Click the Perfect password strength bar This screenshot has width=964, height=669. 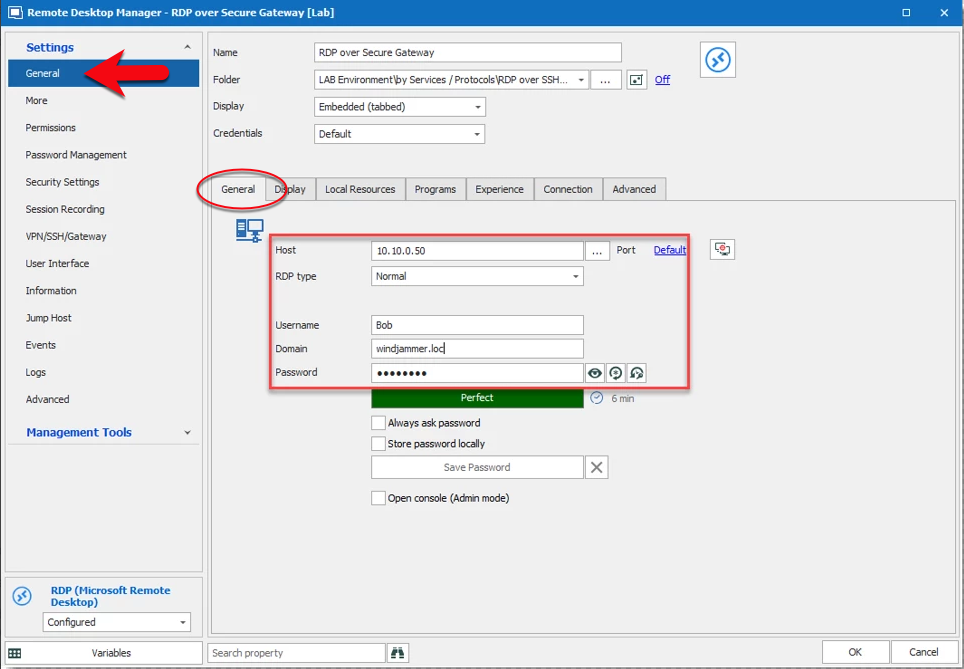[x=477, y=398]
